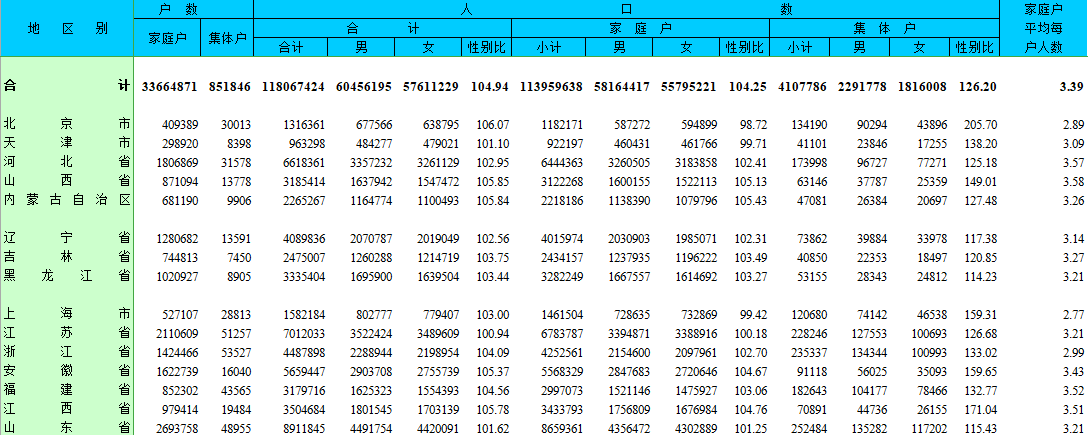Viewport: 1088px width, 435px height.
Task: Click 浙江省 集体户 count cell 53527
Action: click(x=233, y=352)
